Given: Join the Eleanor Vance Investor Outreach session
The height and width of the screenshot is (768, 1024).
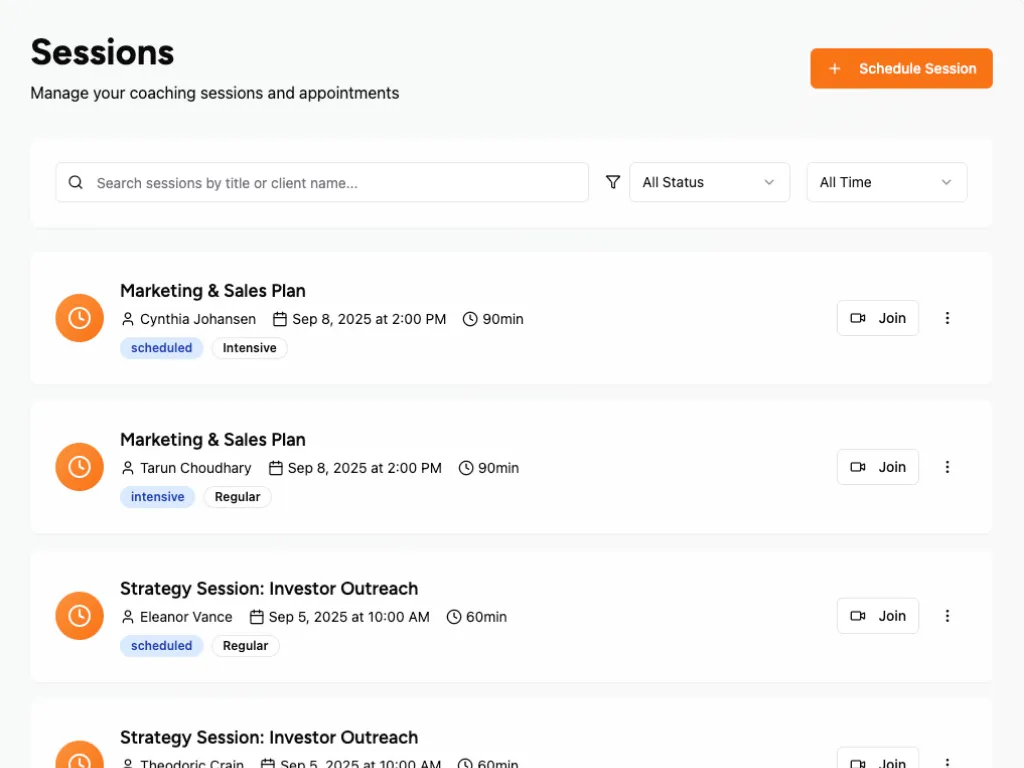Looking at the screenshot, I should click(877, 616).
